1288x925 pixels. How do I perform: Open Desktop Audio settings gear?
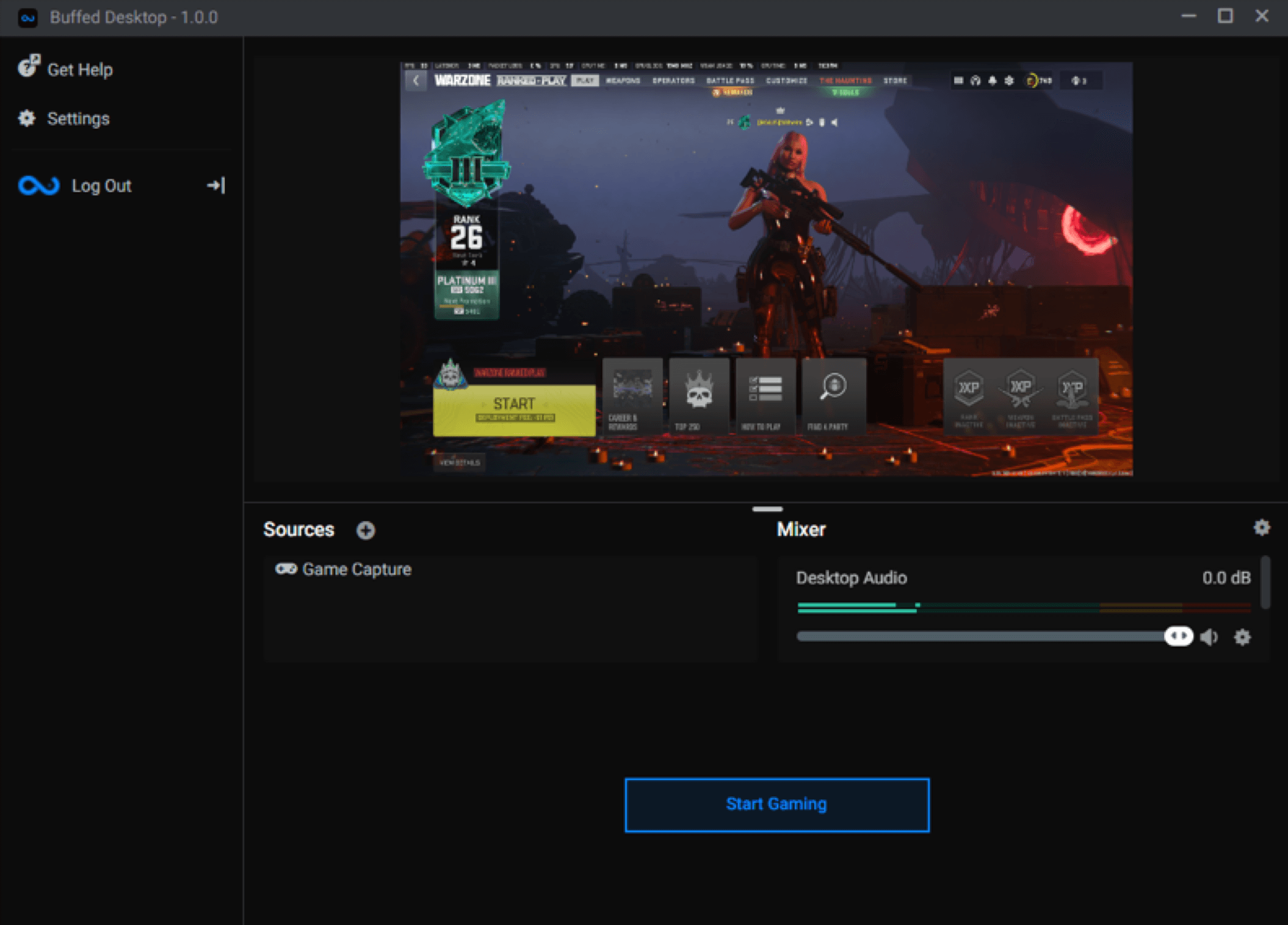point(1242,637)
